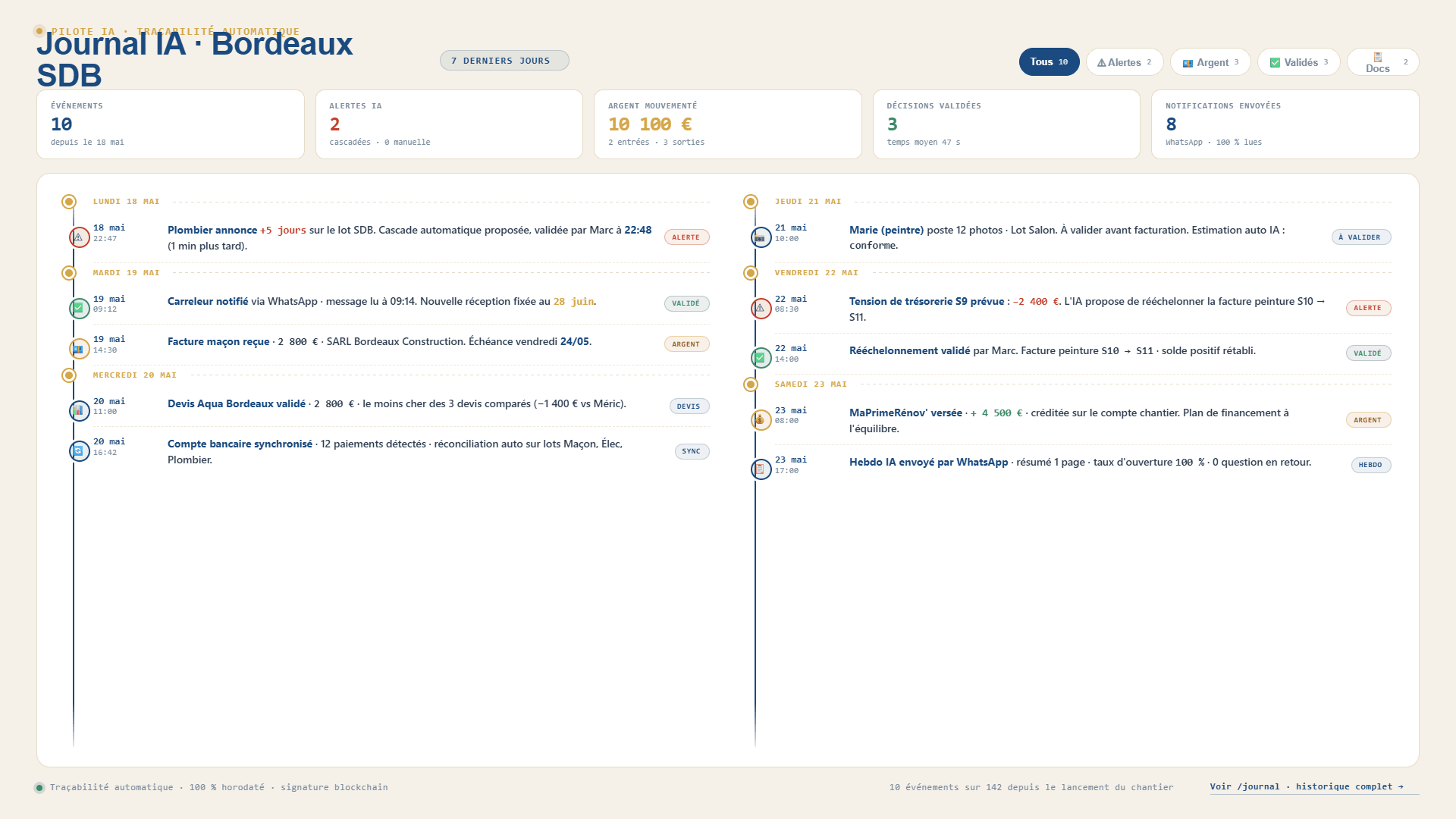The image size is (1456, 819).
Task: Click the 7 derniers jours badge
Action: click(504, 61)
